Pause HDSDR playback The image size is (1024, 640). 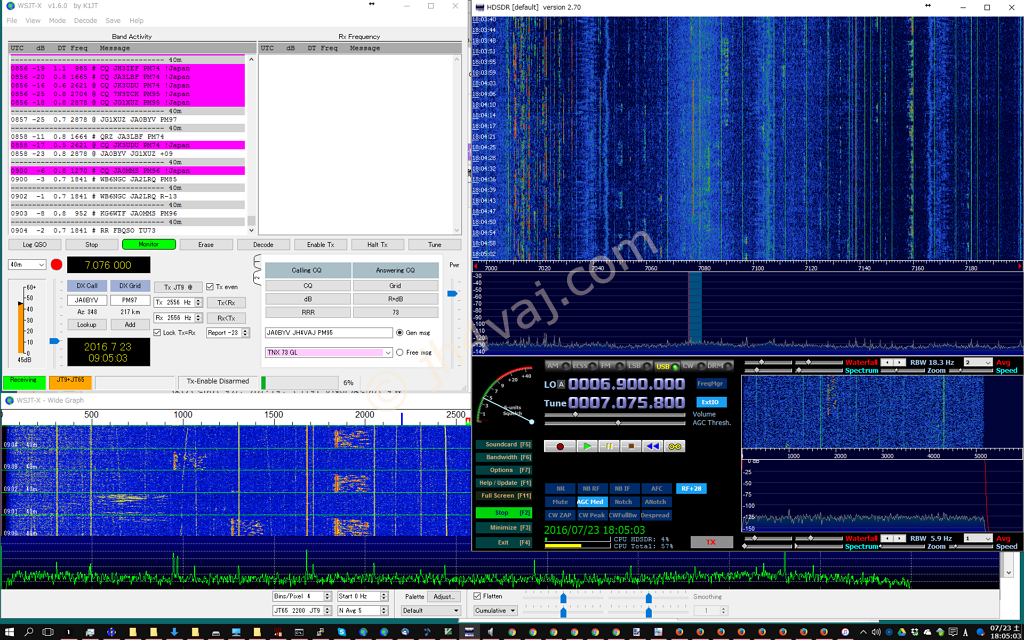click(x=609, y=446)
